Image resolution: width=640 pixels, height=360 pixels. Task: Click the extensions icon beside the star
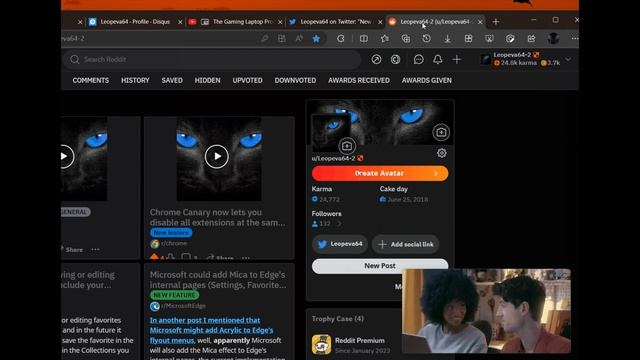[340, 38]
